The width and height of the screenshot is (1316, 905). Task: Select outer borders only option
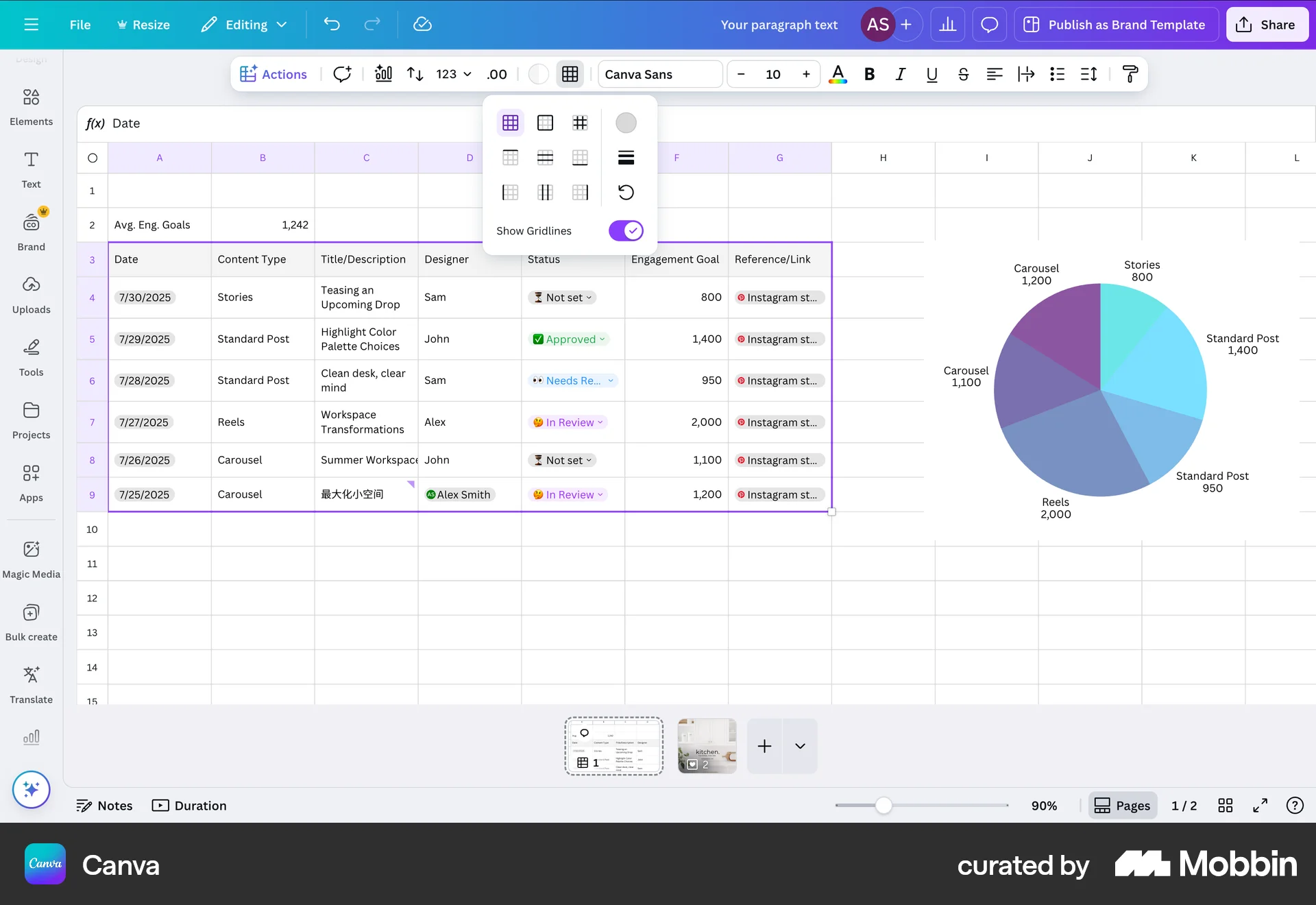(x=545, y=123)
